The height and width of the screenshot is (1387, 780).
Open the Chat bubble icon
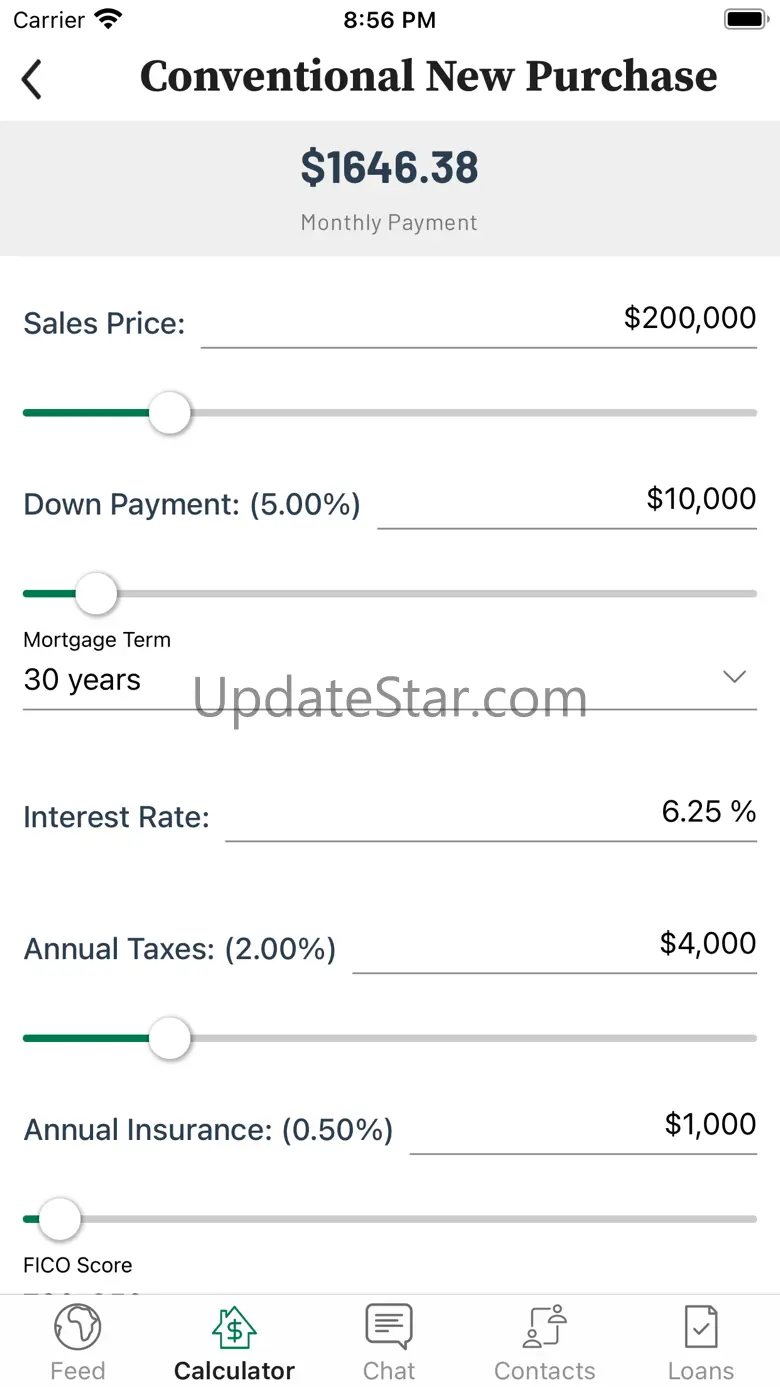[x=389, y=1328]
